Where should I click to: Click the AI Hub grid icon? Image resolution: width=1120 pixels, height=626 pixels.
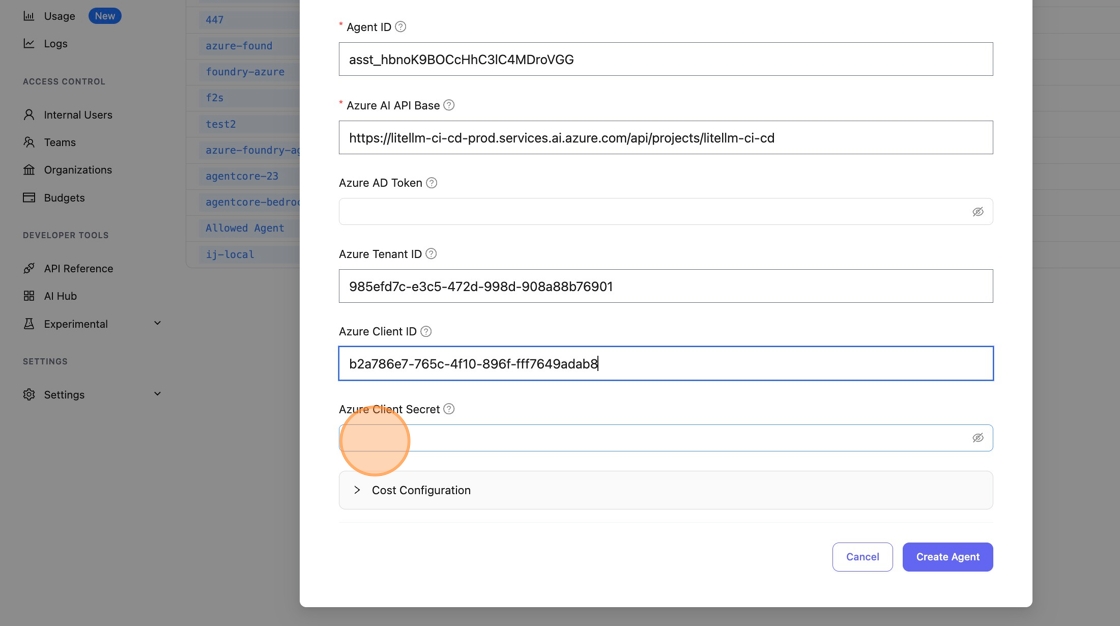pos(29,296)
